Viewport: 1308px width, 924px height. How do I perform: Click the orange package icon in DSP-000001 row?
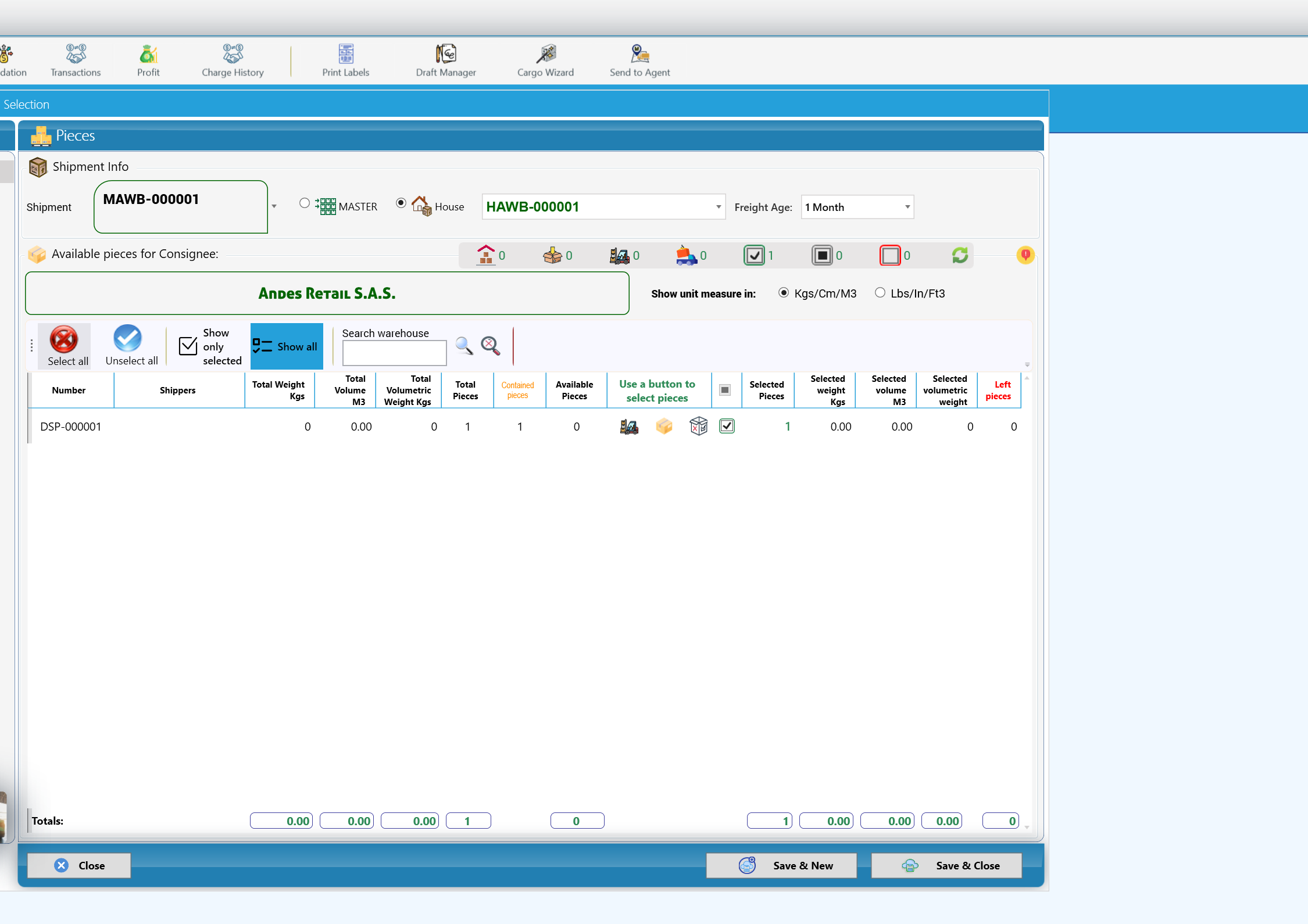click(664, 427)
